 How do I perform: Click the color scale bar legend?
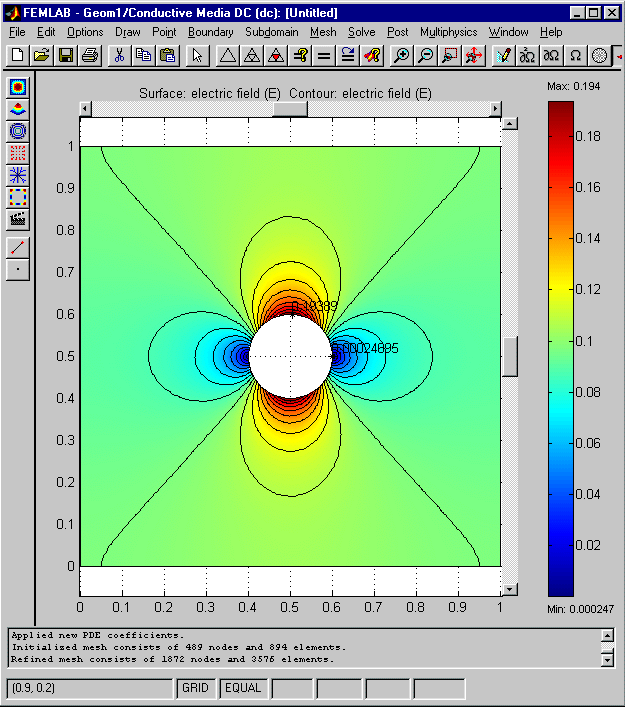[x=562, y=349]
